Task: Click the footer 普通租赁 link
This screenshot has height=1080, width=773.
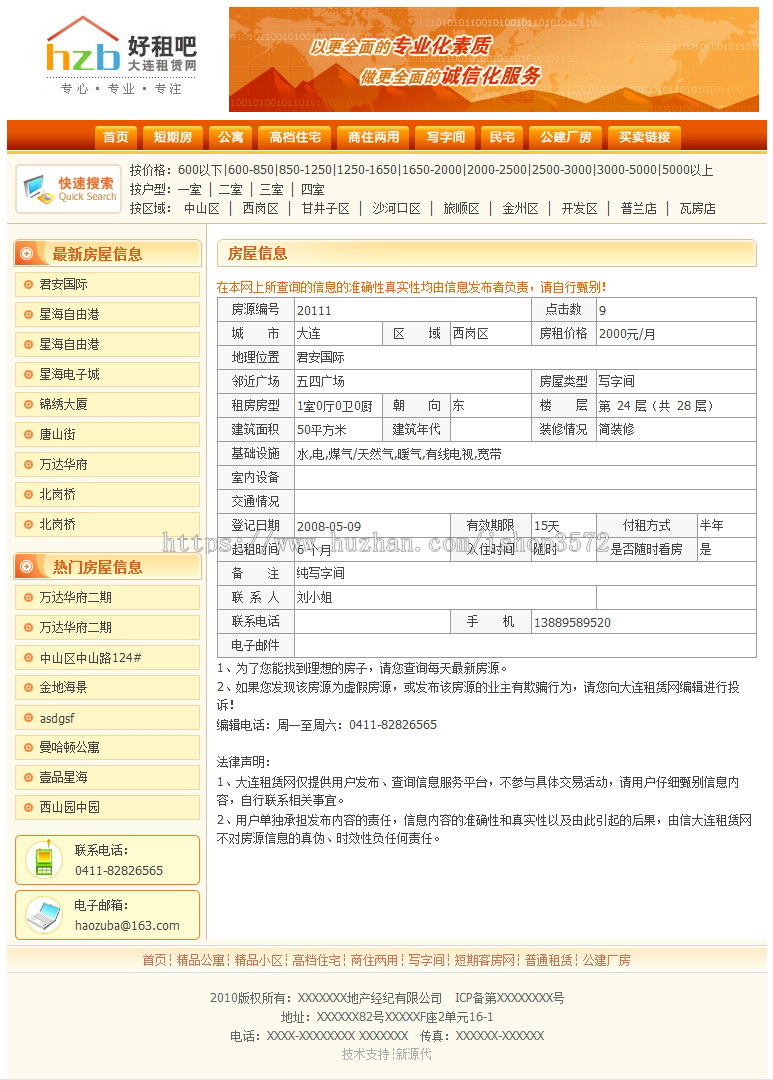Action: click(x=548, y=960)
